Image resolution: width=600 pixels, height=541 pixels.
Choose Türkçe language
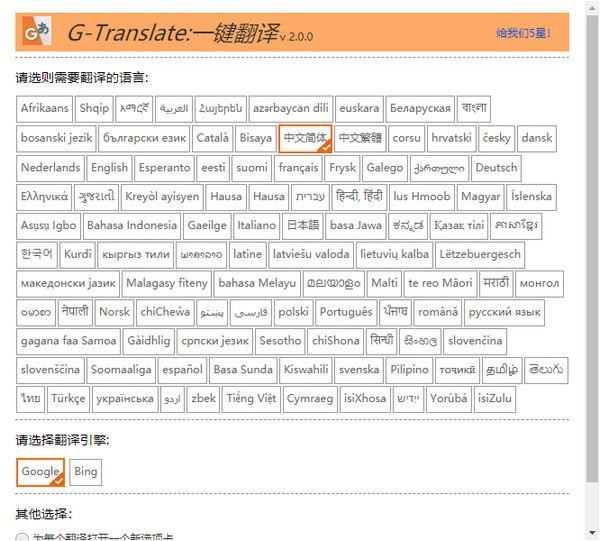point(68,399)
